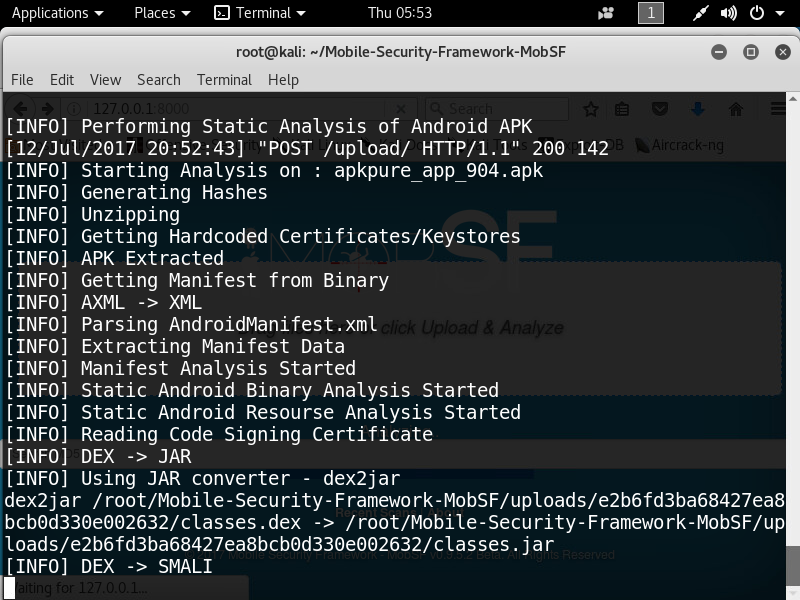This screenshot has width=800, height=600.
Task: Click the power icon in the top bar
Action: [x=757, y=13]
